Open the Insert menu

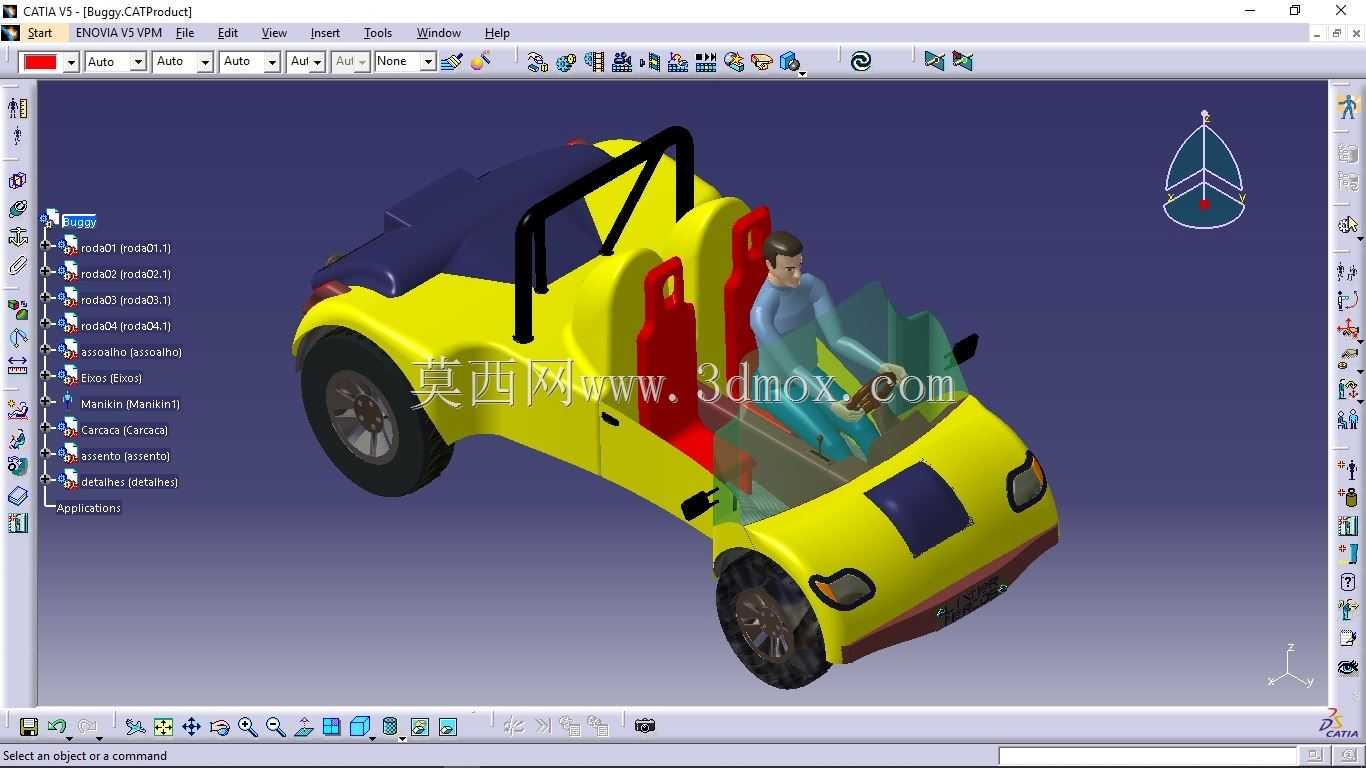(x=325, y=33)
